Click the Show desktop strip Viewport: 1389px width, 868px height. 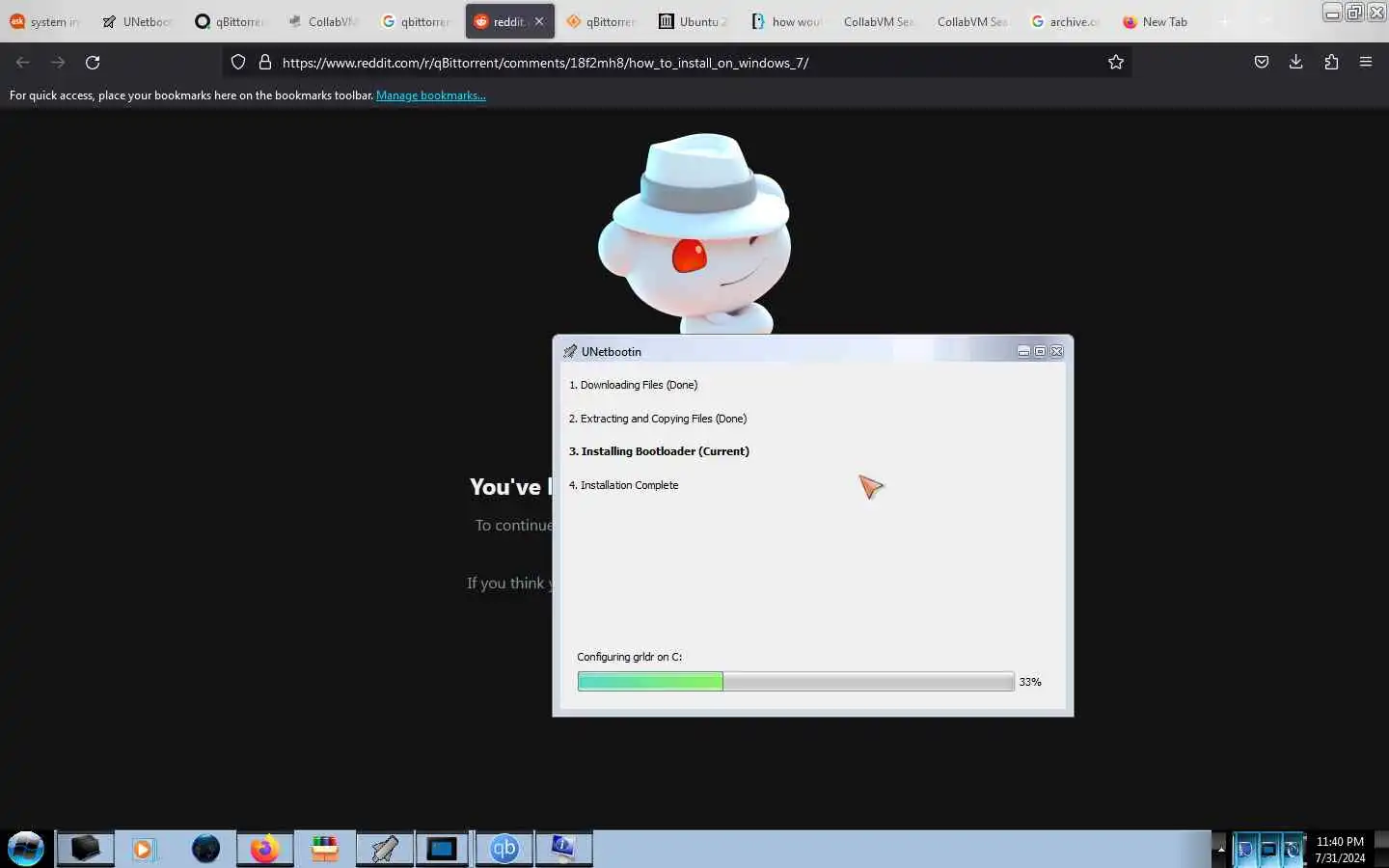point(1381,849)
